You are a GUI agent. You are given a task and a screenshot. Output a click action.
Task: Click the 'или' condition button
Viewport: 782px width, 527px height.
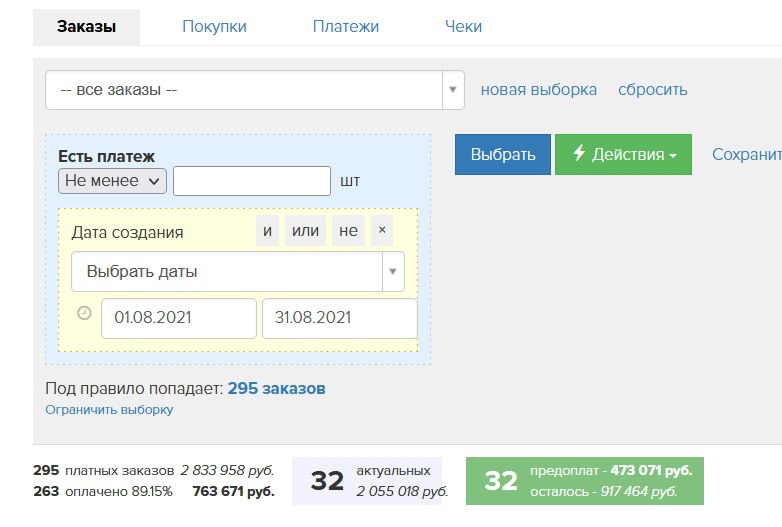[x=305, y=231]
